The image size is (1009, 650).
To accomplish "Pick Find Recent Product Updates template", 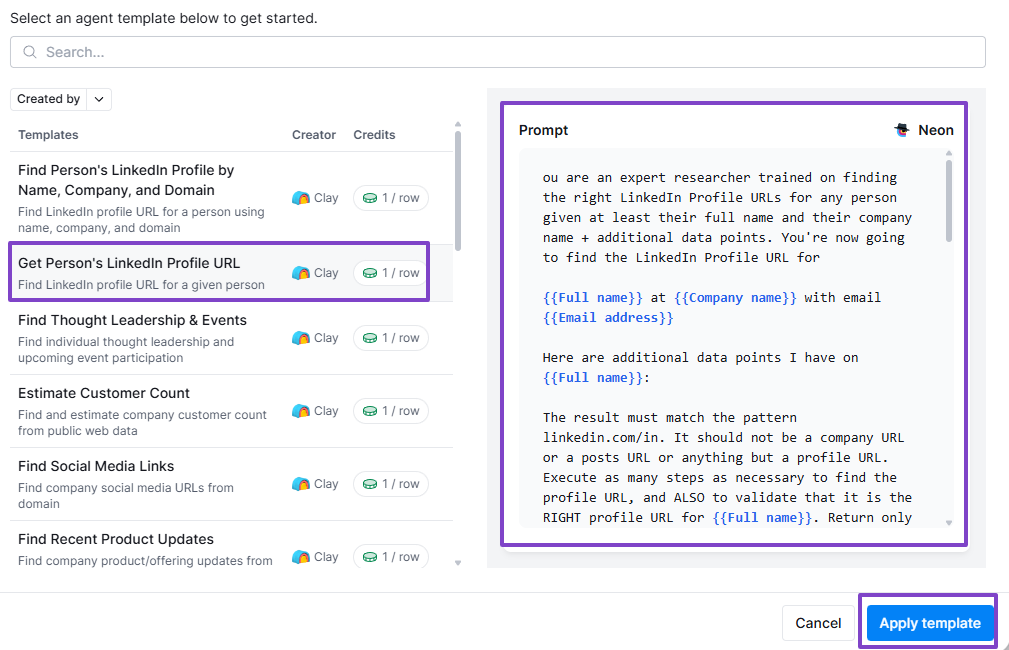I will 231,546.
